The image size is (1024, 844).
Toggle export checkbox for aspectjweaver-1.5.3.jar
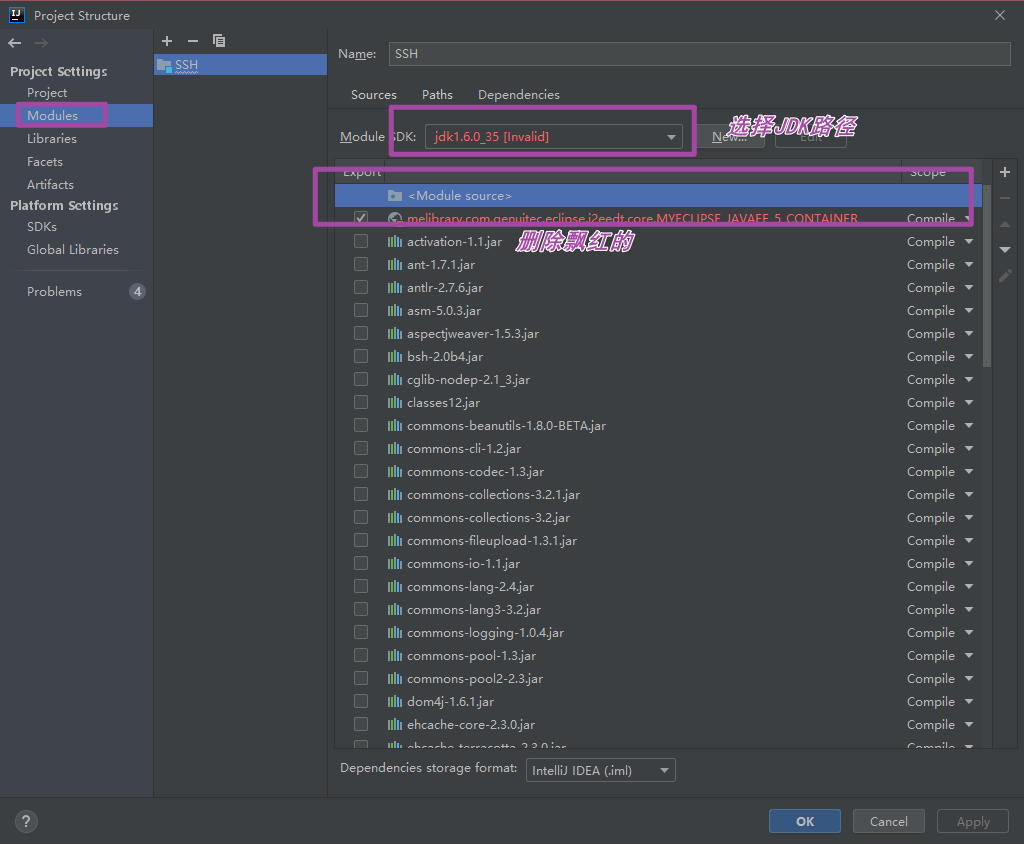pyautogui.click(x=360, y=333)
